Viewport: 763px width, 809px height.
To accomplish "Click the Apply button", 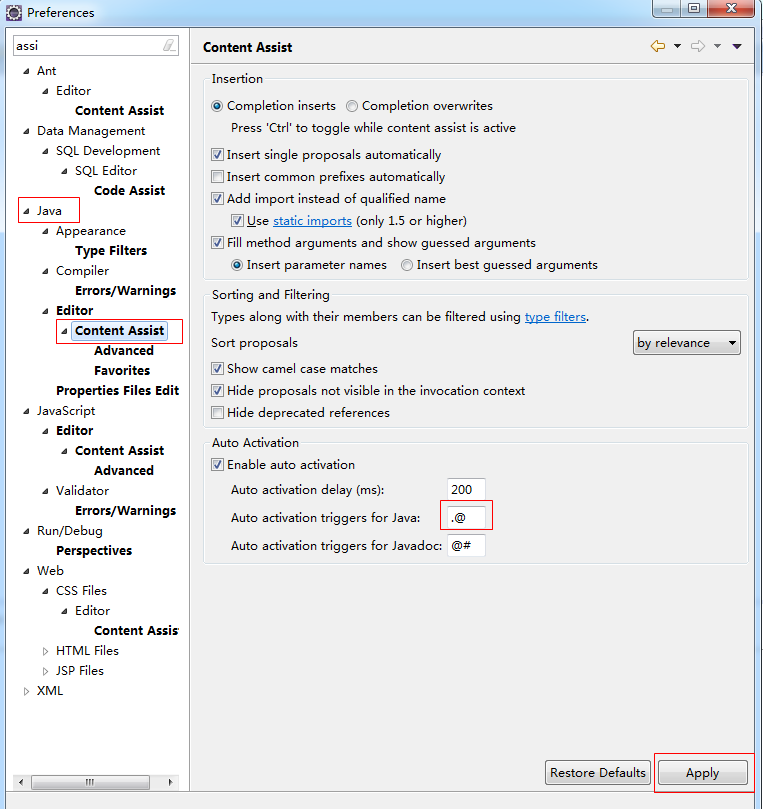I will pyautogui.click(x=703, y=772).
